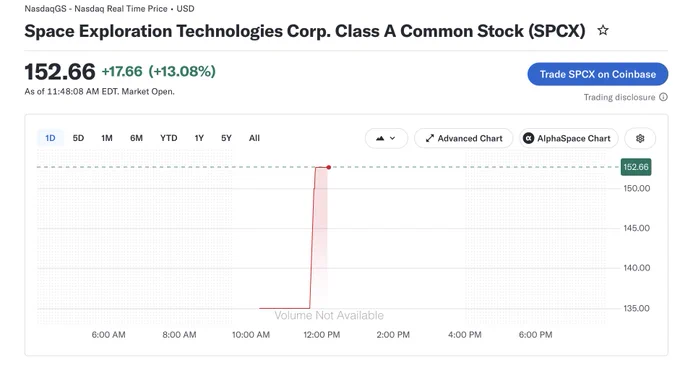Switch chart to YTD
Screen dimensions: 680x368
click(169, 138)
